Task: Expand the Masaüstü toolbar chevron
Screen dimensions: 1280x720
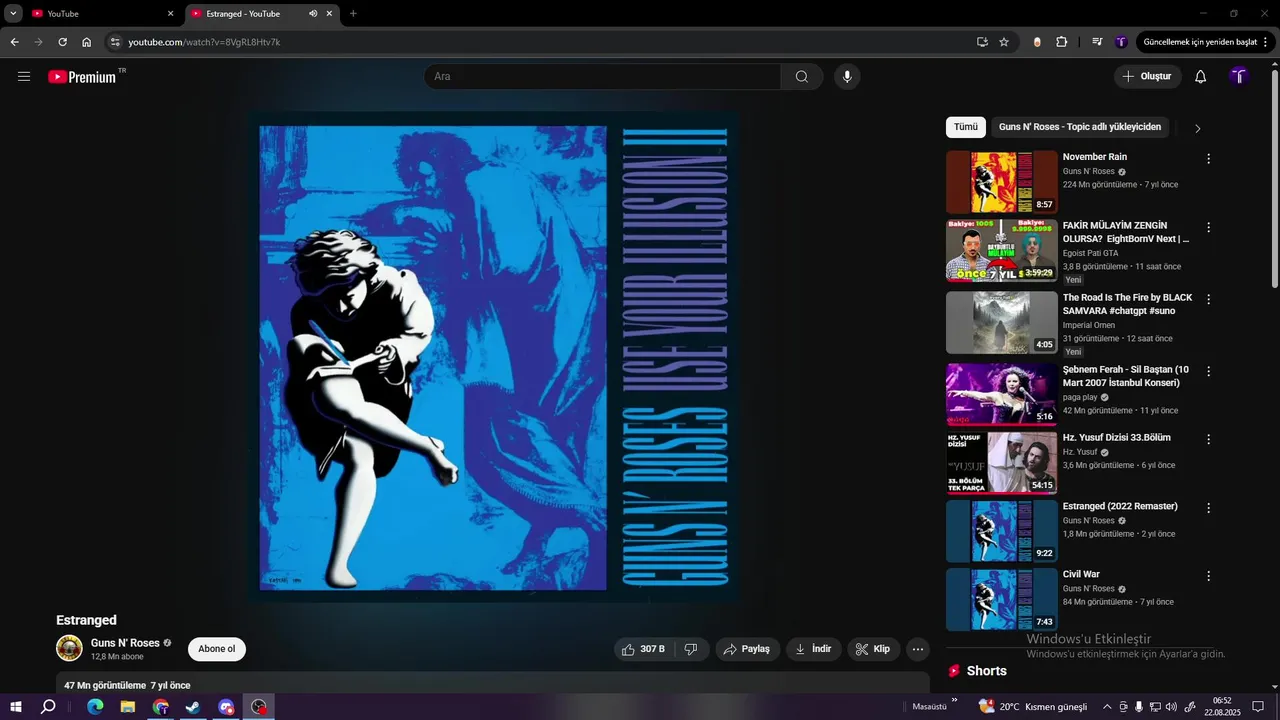Action: [954, 700]
